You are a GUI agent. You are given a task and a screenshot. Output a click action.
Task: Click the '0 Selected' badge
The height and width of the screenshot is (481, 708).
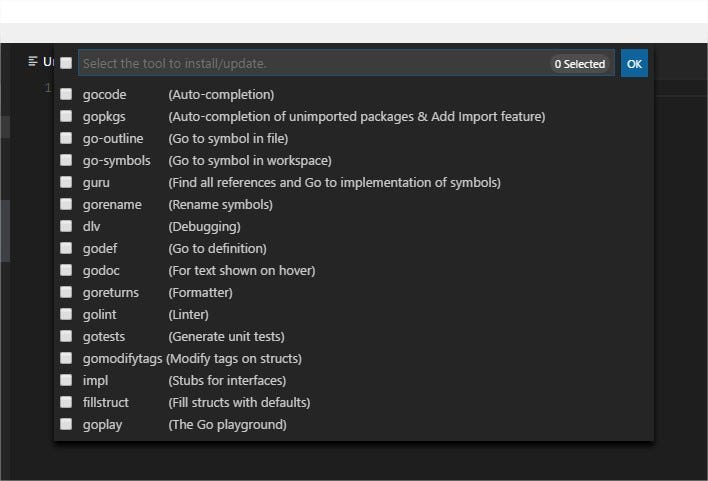coord(580,64)
